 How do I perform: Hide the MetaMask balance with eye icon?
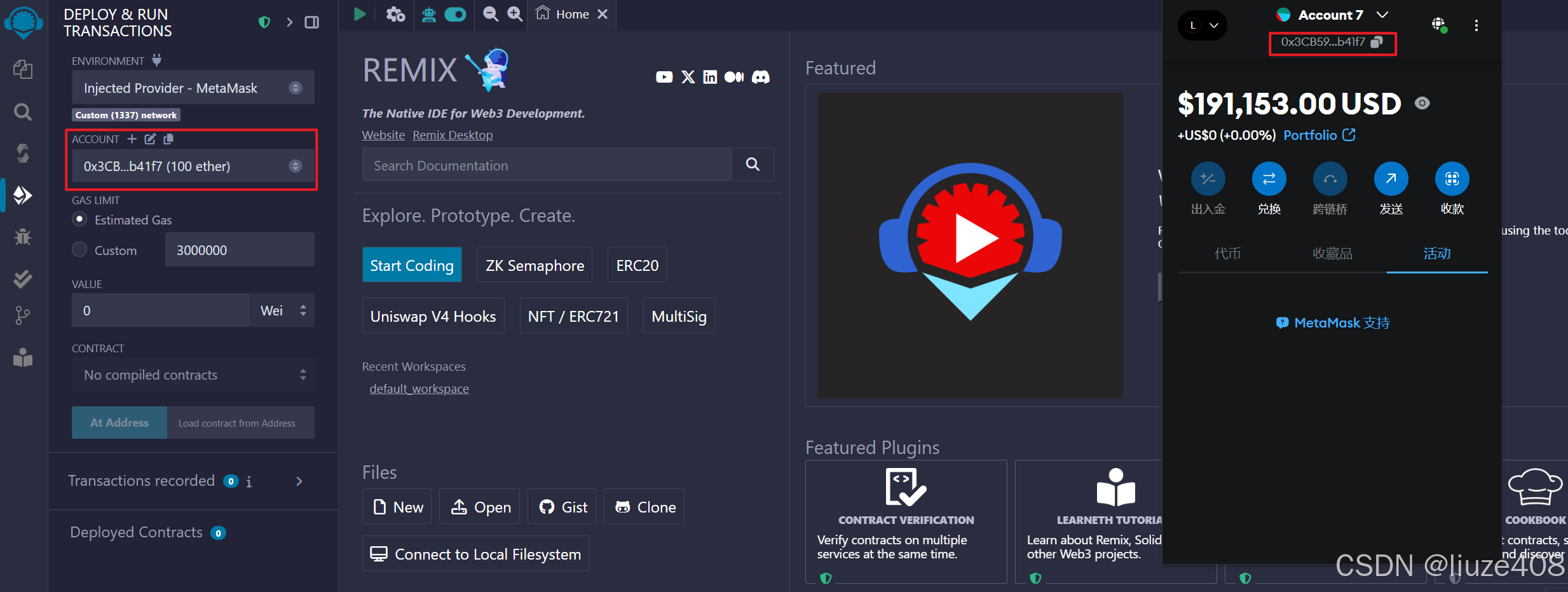coord(1422,103)
